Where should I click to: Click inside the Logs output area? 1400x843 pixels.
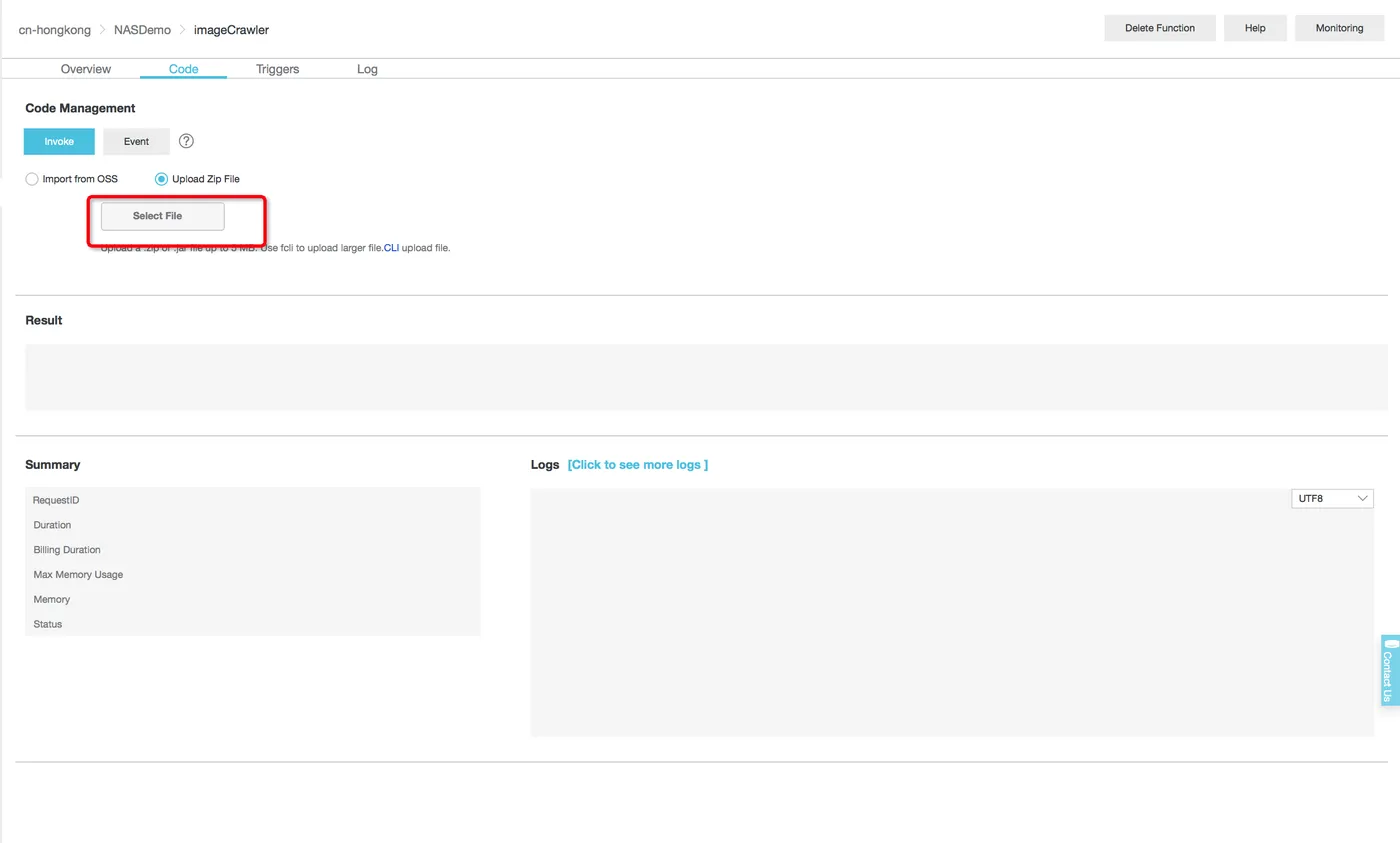952,612
